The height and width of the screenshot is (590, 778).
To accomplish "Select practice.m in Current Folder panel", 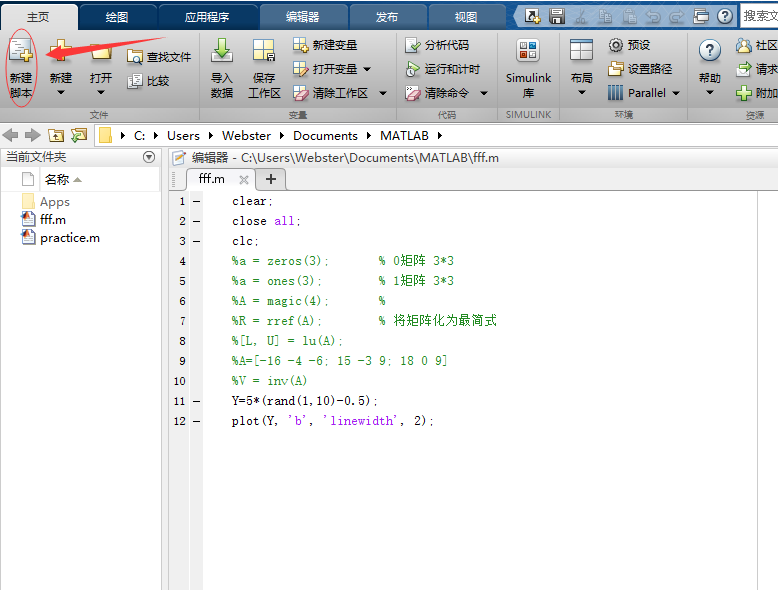I will pos(69,238).
